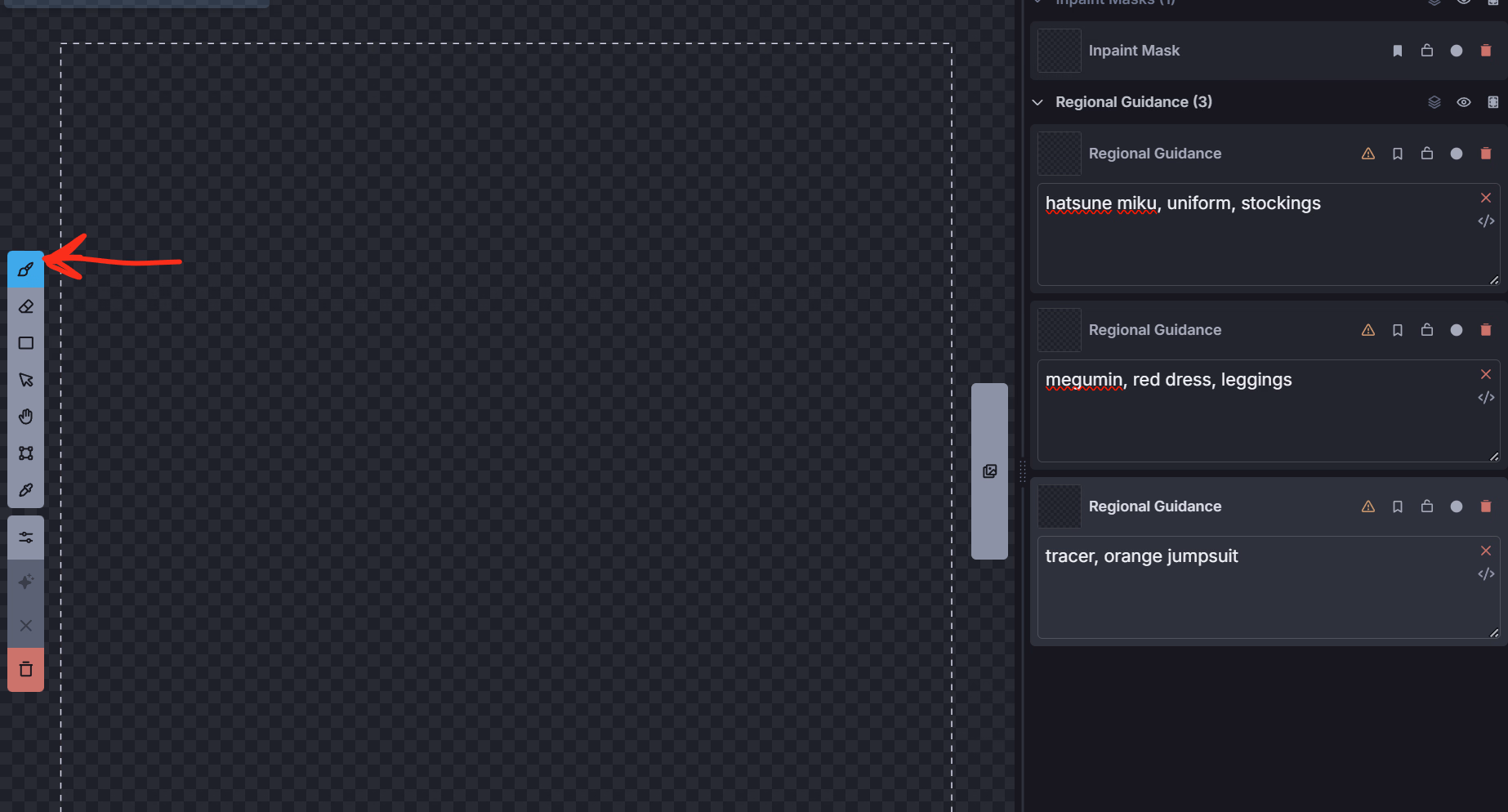Toggle lock on Inpaint Mask layer

(1427, 51)
